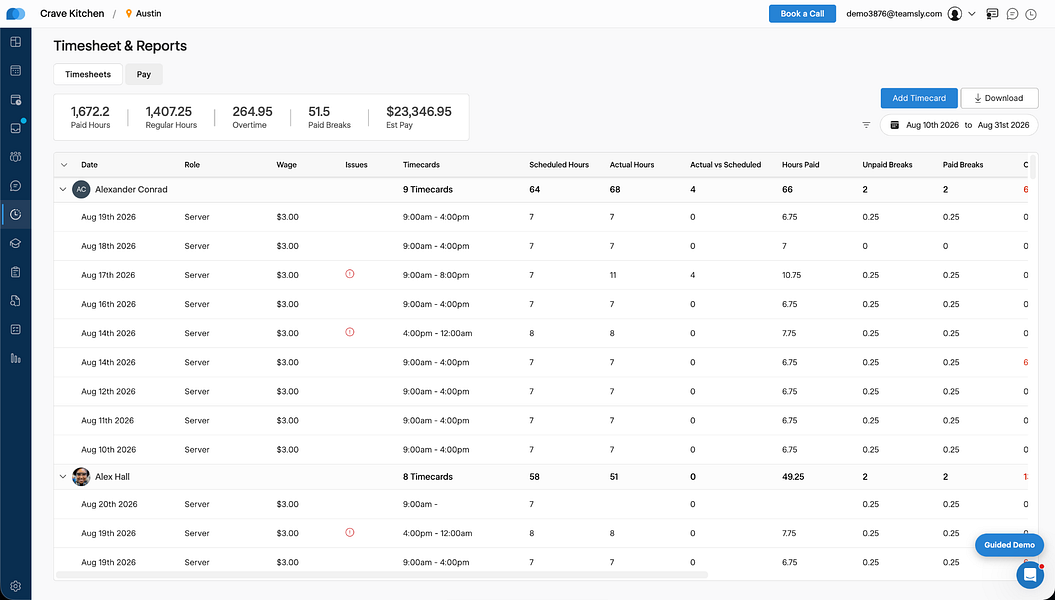Open the graduation cap training icon

pos(15,243)
